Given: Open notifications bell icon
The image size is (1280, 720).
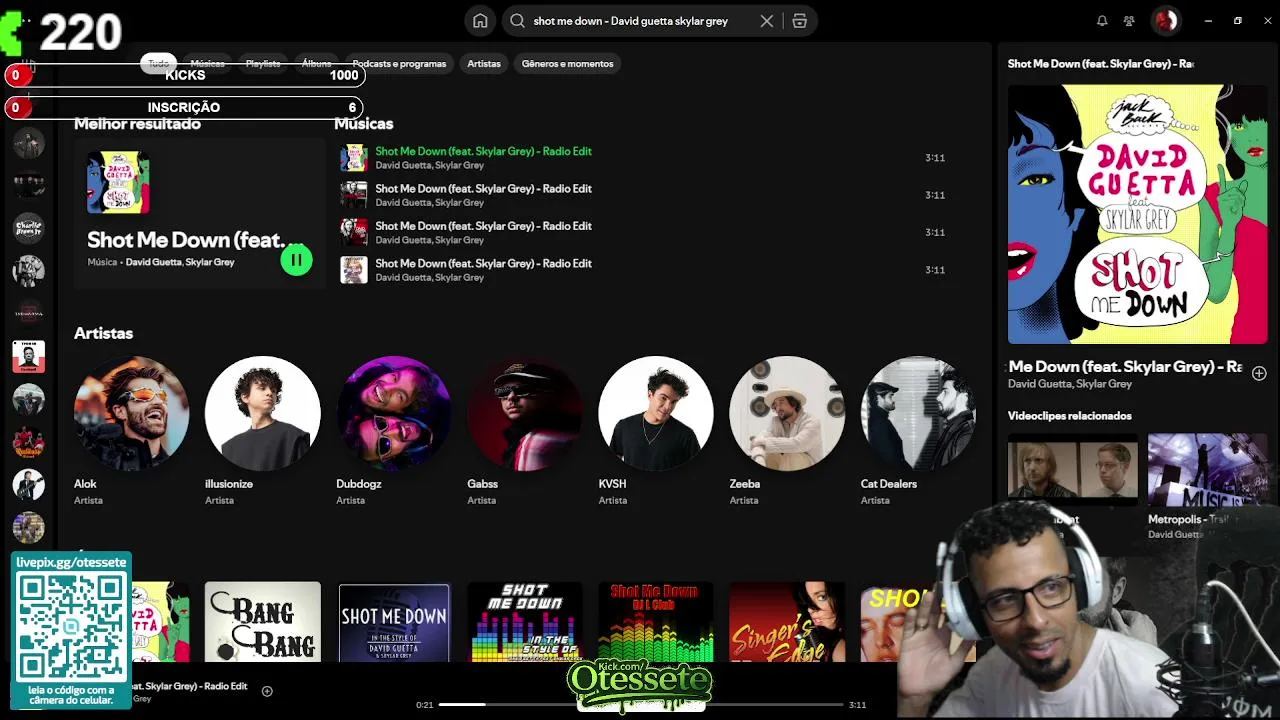Looking at the screenshot, I should pyautogui.click(x=1102, y=21).
